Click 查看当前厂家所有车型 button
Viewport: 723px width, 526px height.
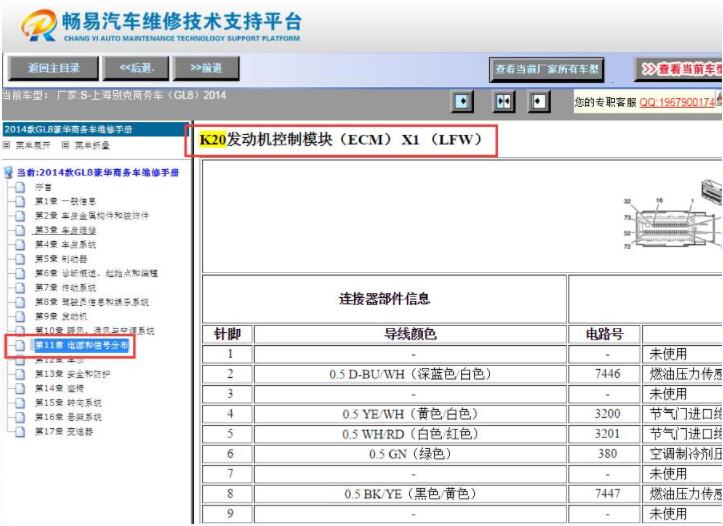pyautogui.click(x=546, y=70)
